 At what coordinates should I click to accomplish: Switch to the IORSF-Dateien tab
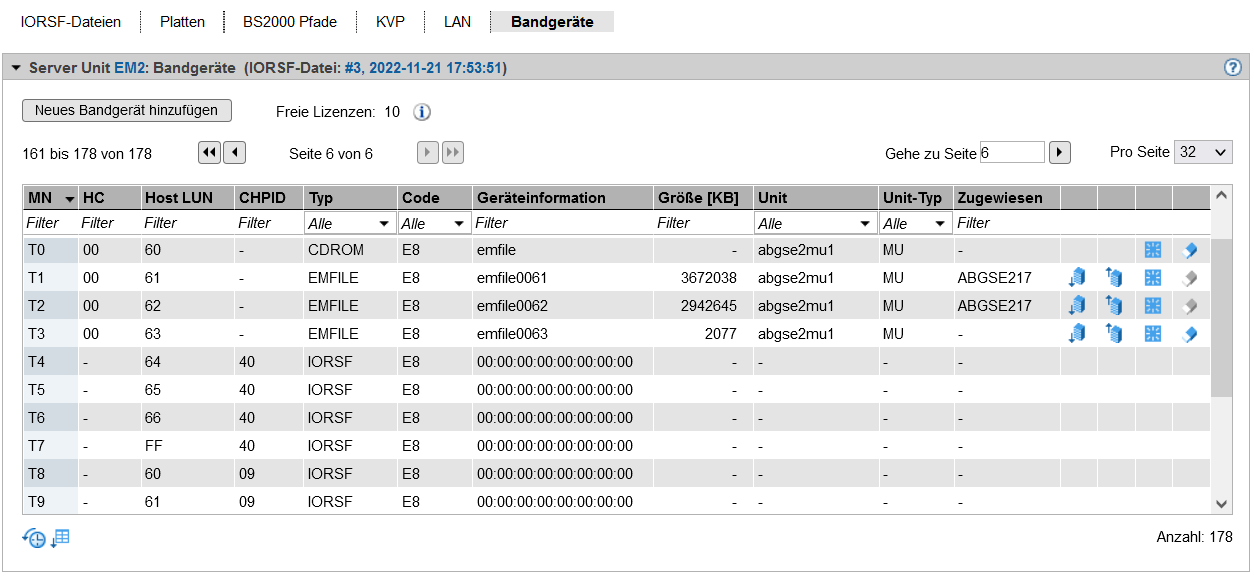[70, 21]
